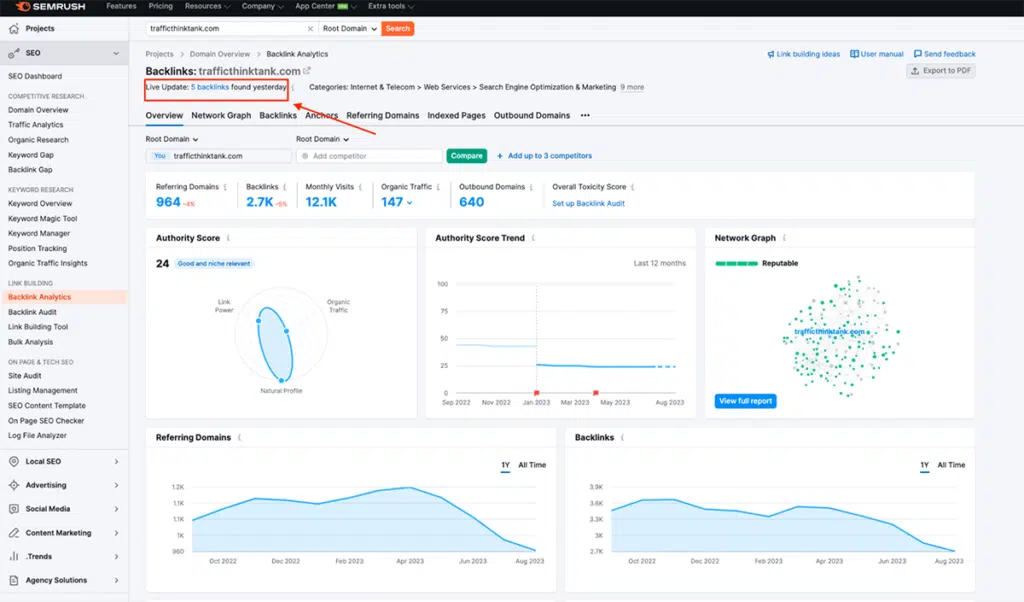Click the Agency Solutions document icon
This screenshot has width=1024, height=602.
[x=14, y=580]
